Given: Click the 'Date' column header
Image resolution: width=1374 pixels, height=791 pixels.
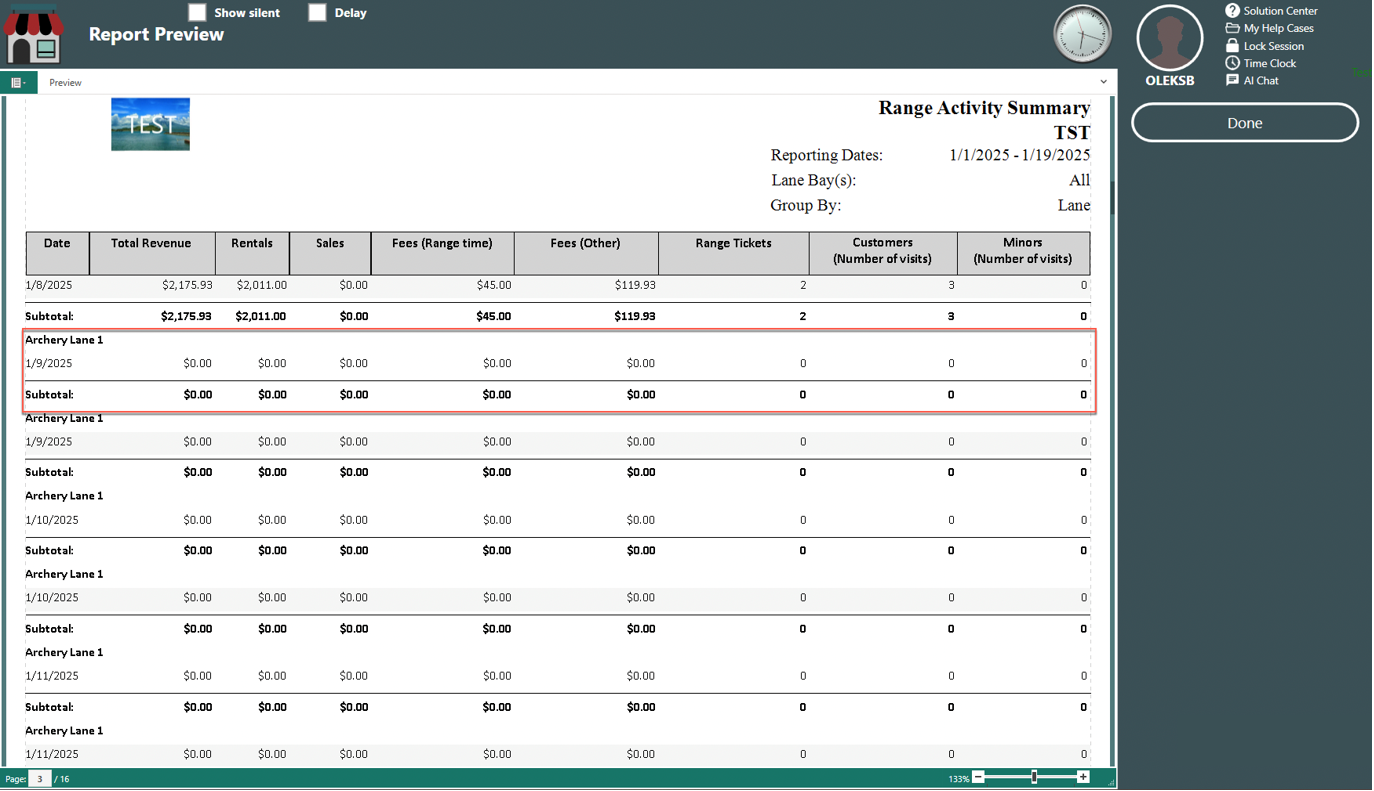Looking at the screenshot, I should click(57, 253).
